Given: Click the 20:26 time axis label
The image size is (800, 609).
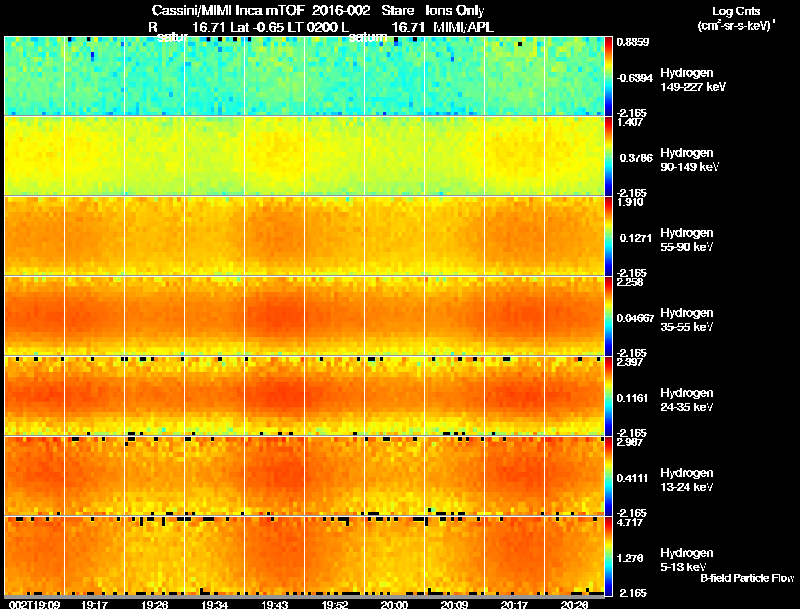Looking at the screenshot, I should [574, 605].
